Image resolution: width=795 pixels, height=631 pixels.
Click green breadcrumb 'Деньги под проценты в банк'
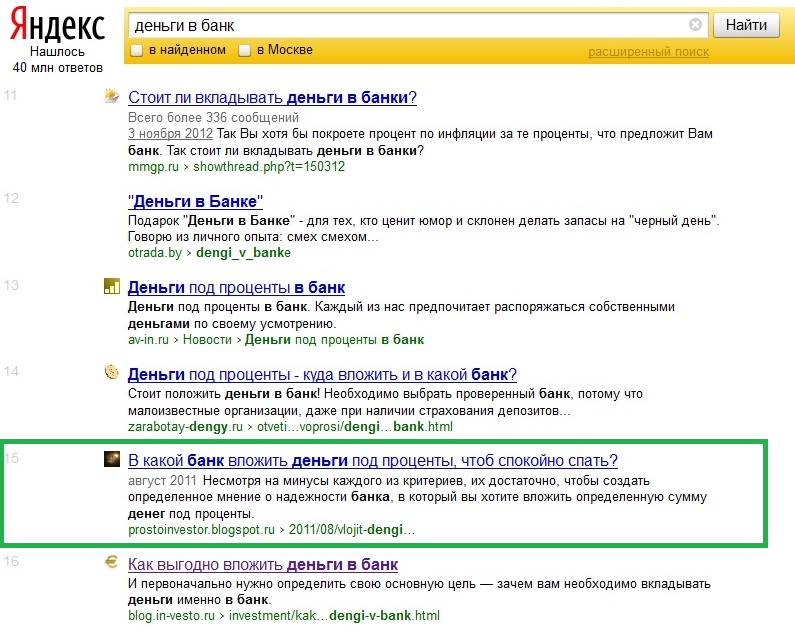tap(334, 340)
